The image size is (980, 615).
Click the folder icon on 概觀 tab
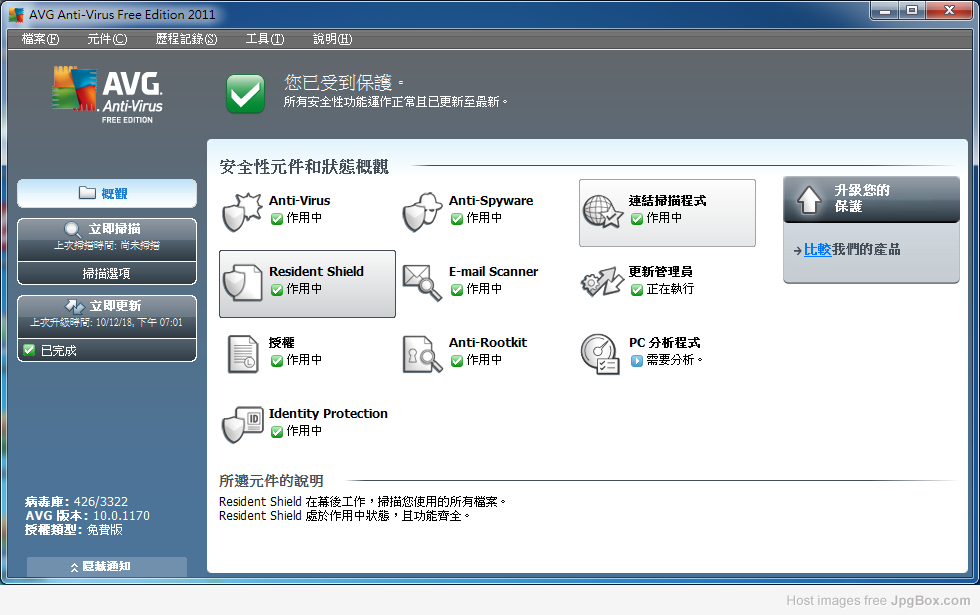pos(88,192)
